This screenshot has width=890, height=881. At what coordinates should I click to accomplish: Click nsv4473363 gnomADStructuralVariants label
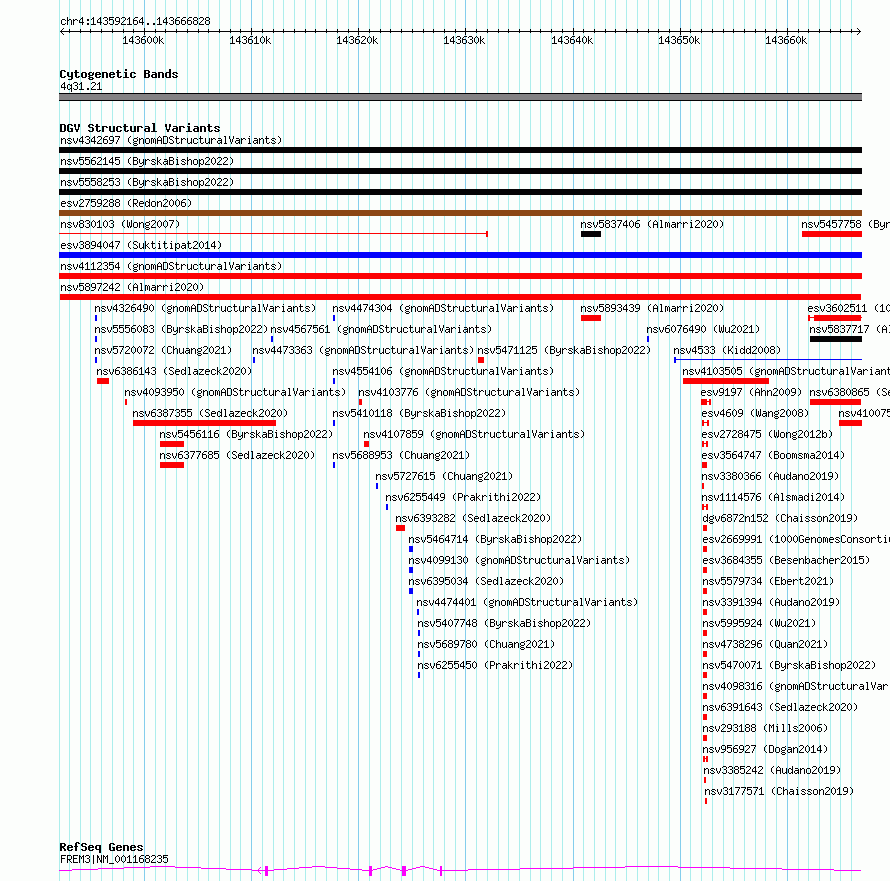click(363, 350)
